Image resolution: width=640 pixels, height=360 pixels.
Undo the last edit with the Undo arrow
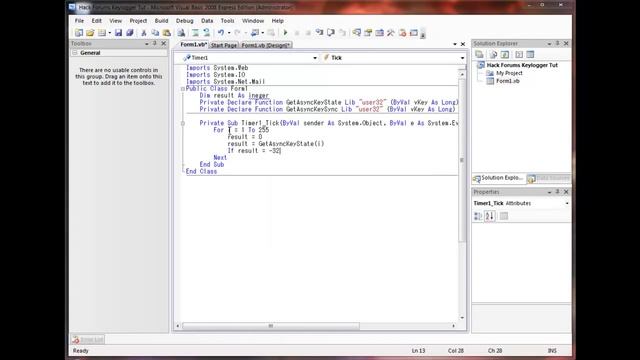[x=221, y=33]
